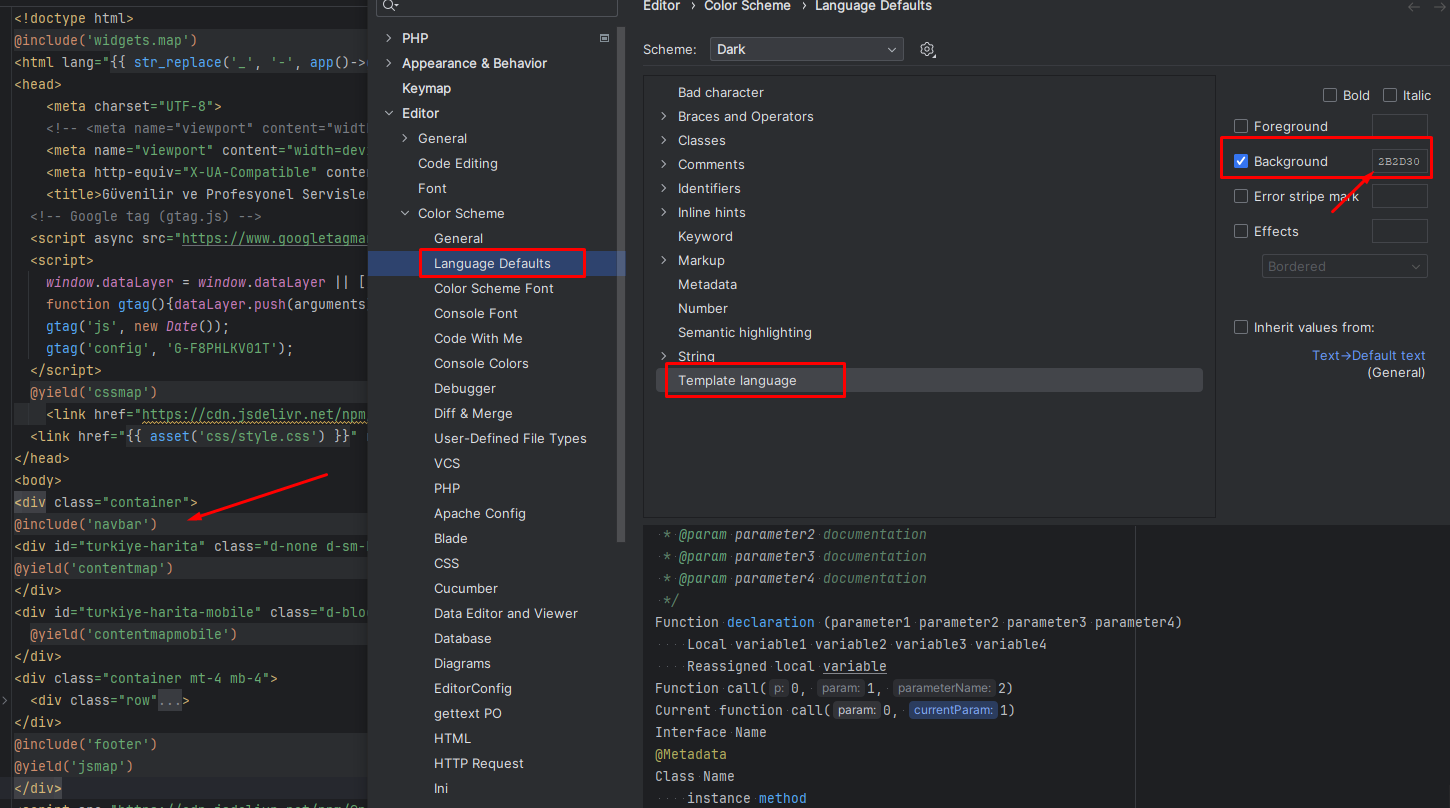This screenshot has width=1450, height=808.
Task: Expand the Classes category
Action: 663,140
